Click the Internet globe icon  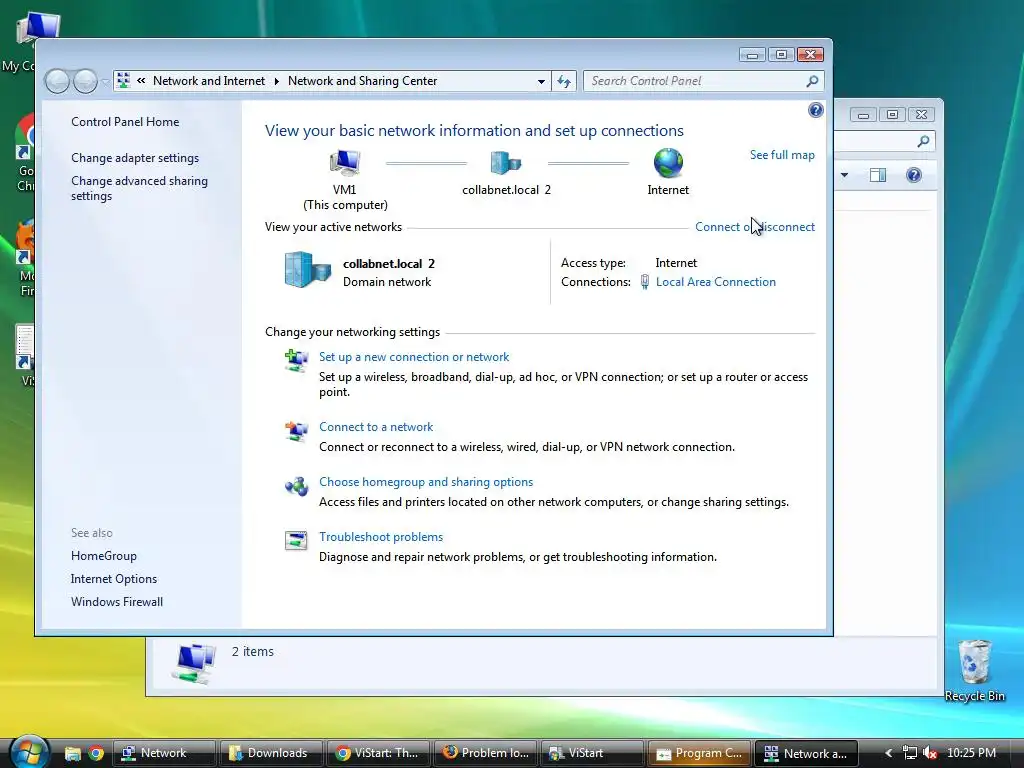(x=668, y=163)
